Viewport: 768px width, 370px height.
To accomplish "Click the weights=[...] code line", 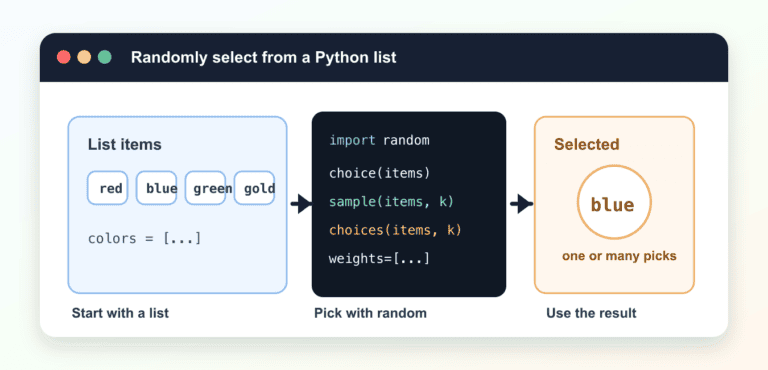I will pos(379,258).
